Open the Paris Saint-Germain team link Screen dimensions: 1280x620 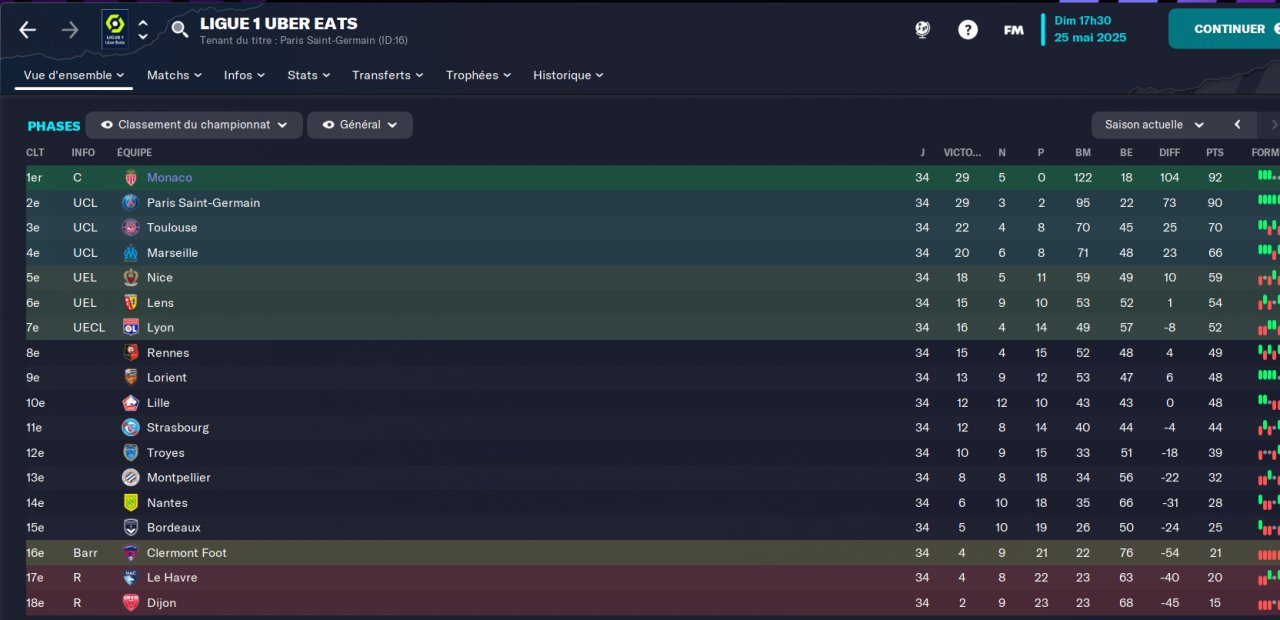click(x=203, y=203)
